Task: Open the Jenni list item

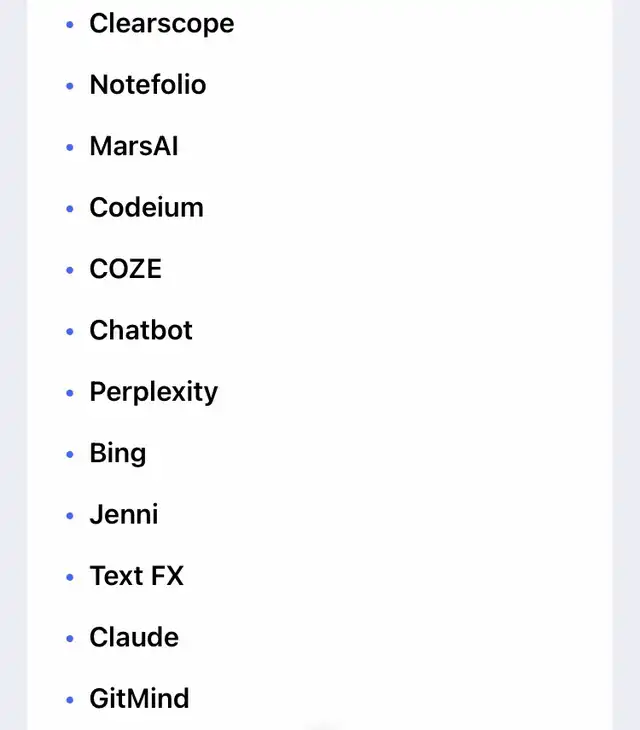Action: point(123,514)
